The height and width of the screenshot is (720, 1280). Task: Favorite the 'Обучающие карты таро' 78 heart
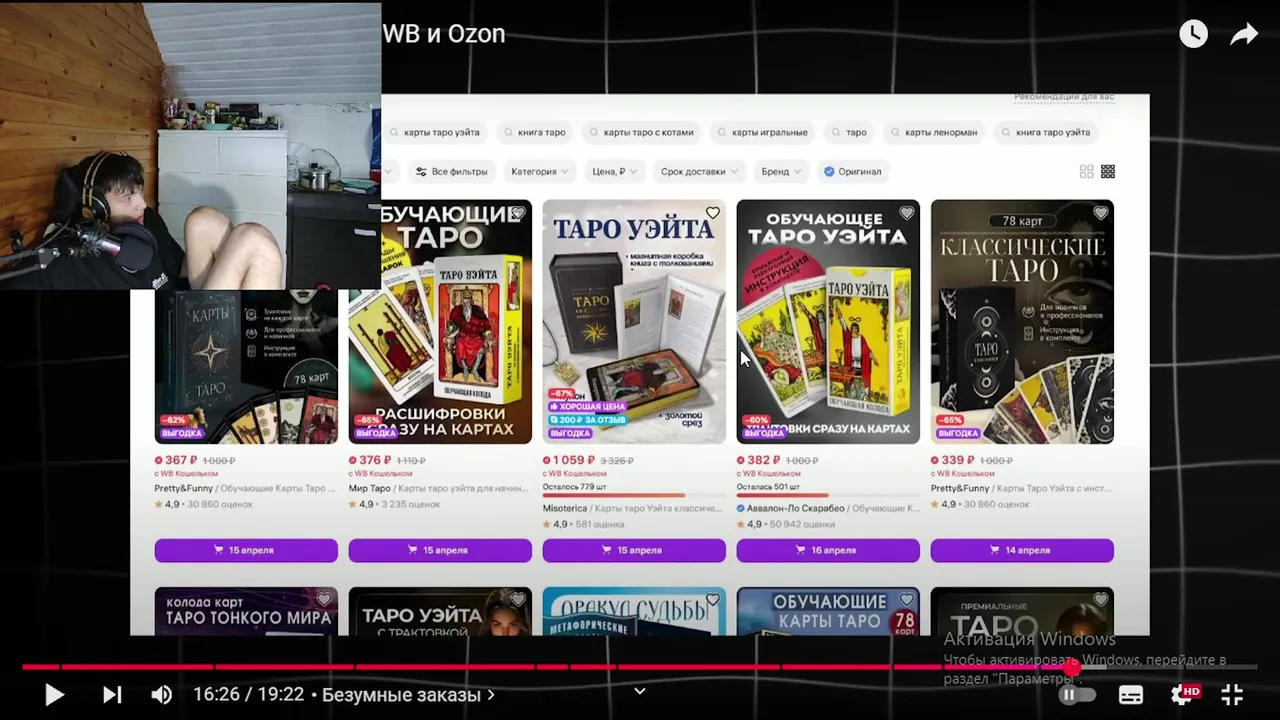906,600
